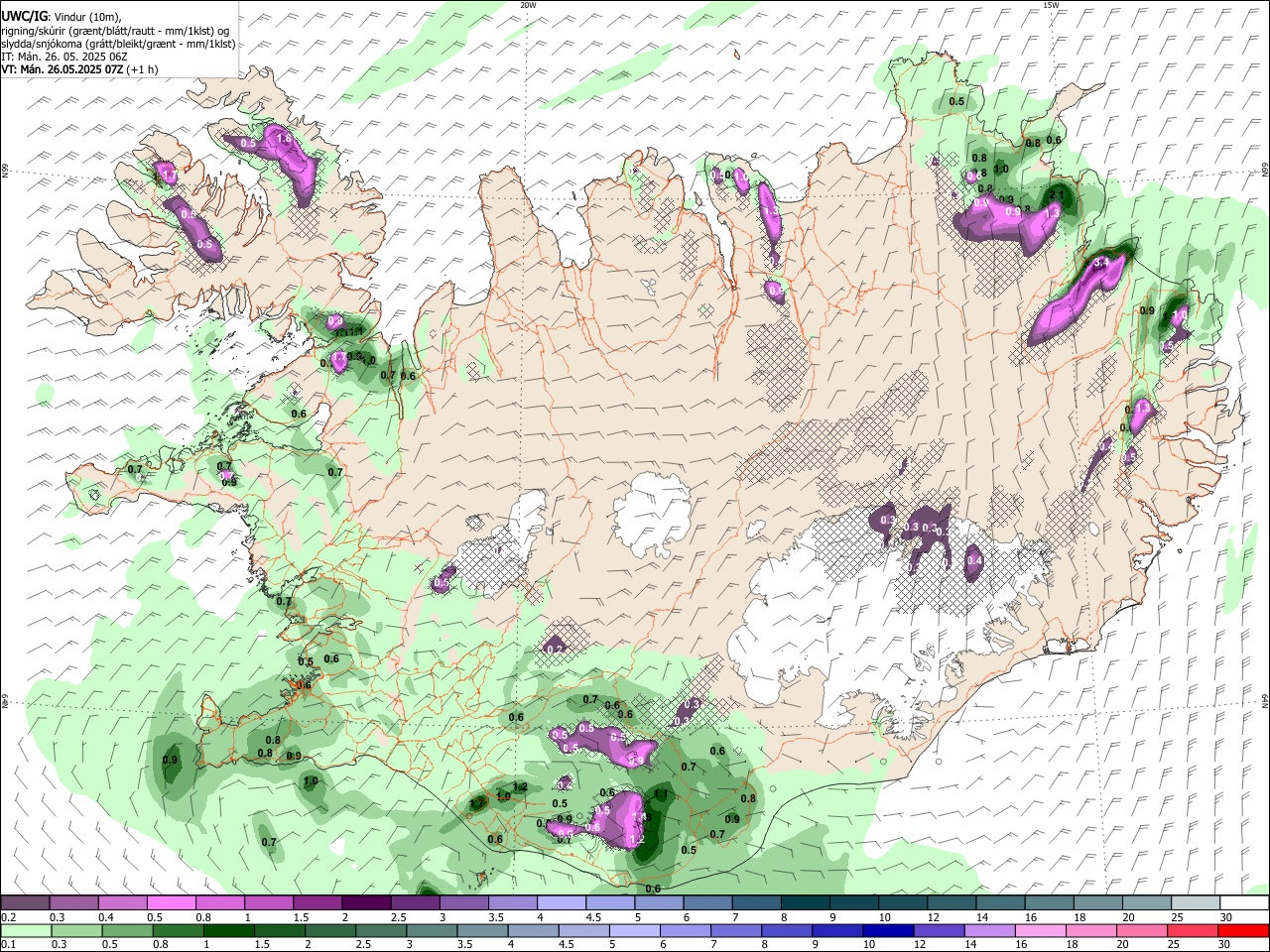
Task: Click the dark blue rain swatch labeled 10
Action: tap(887, 931)
